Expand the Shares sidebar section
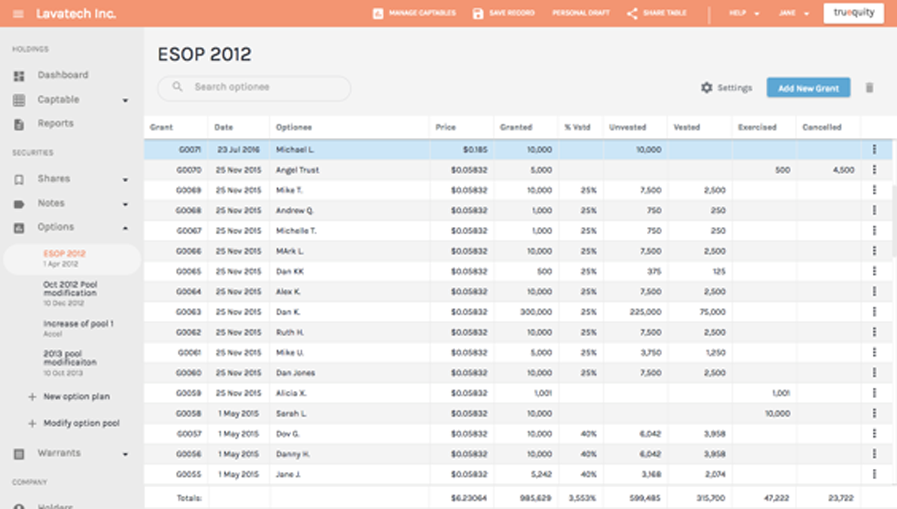 tap(125, 180)
